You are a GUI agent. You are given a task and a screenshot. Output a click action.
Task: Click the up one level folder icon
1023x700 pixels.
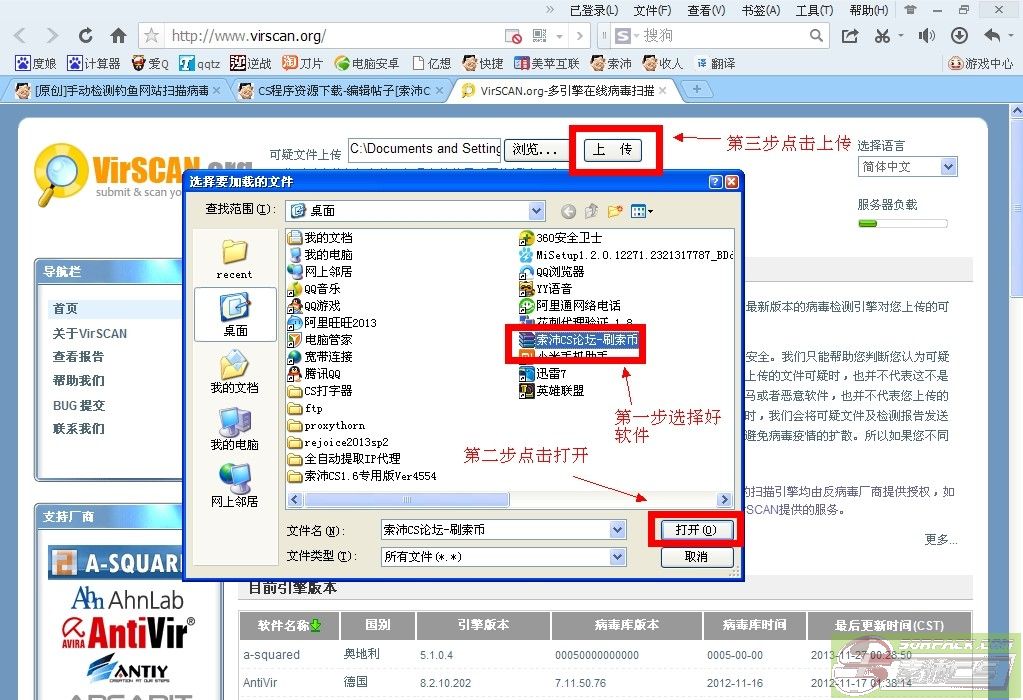click(x=592, y=211)
